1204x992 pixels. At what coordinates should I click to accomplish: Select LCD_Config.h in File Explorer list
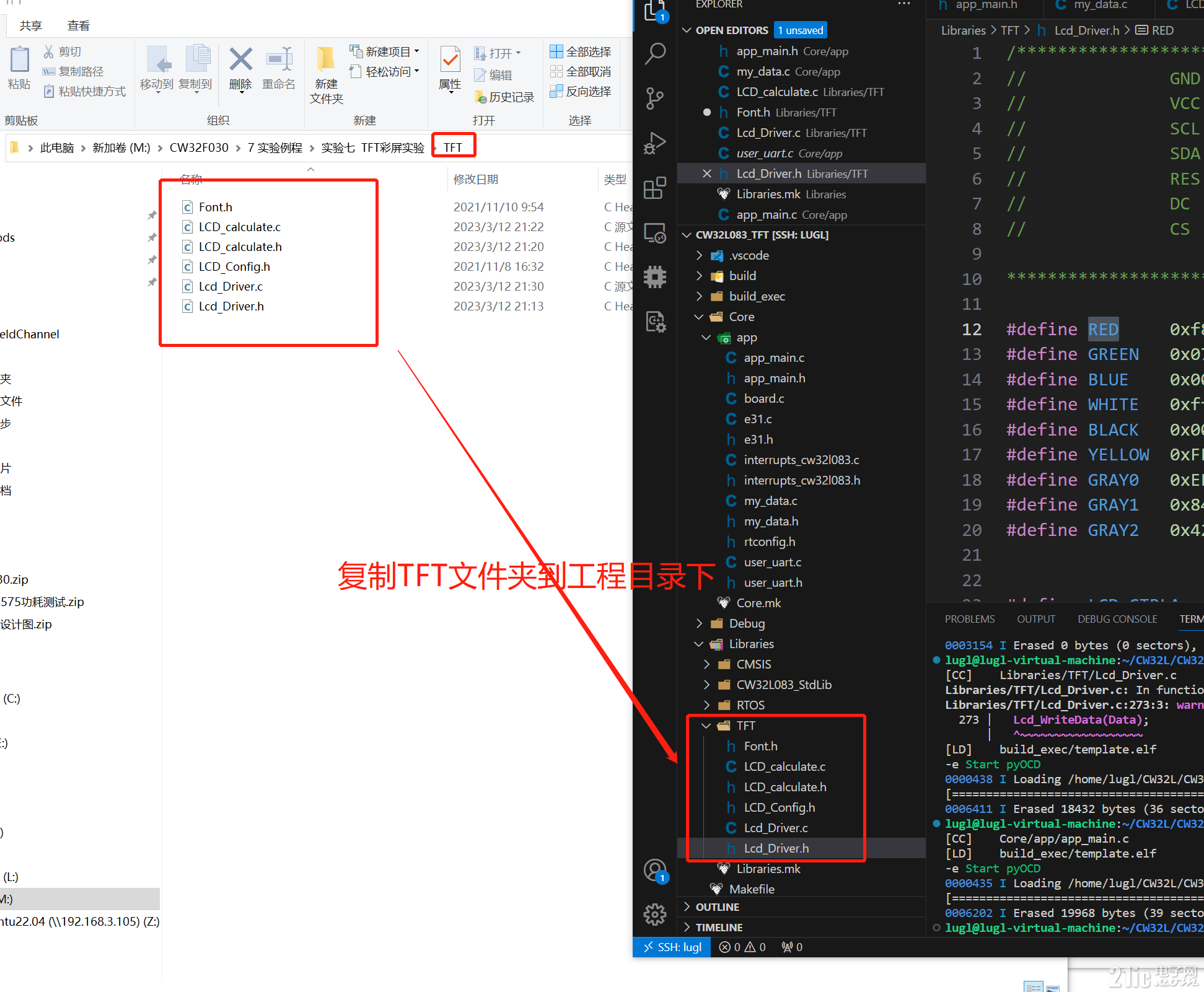[234, 266]
